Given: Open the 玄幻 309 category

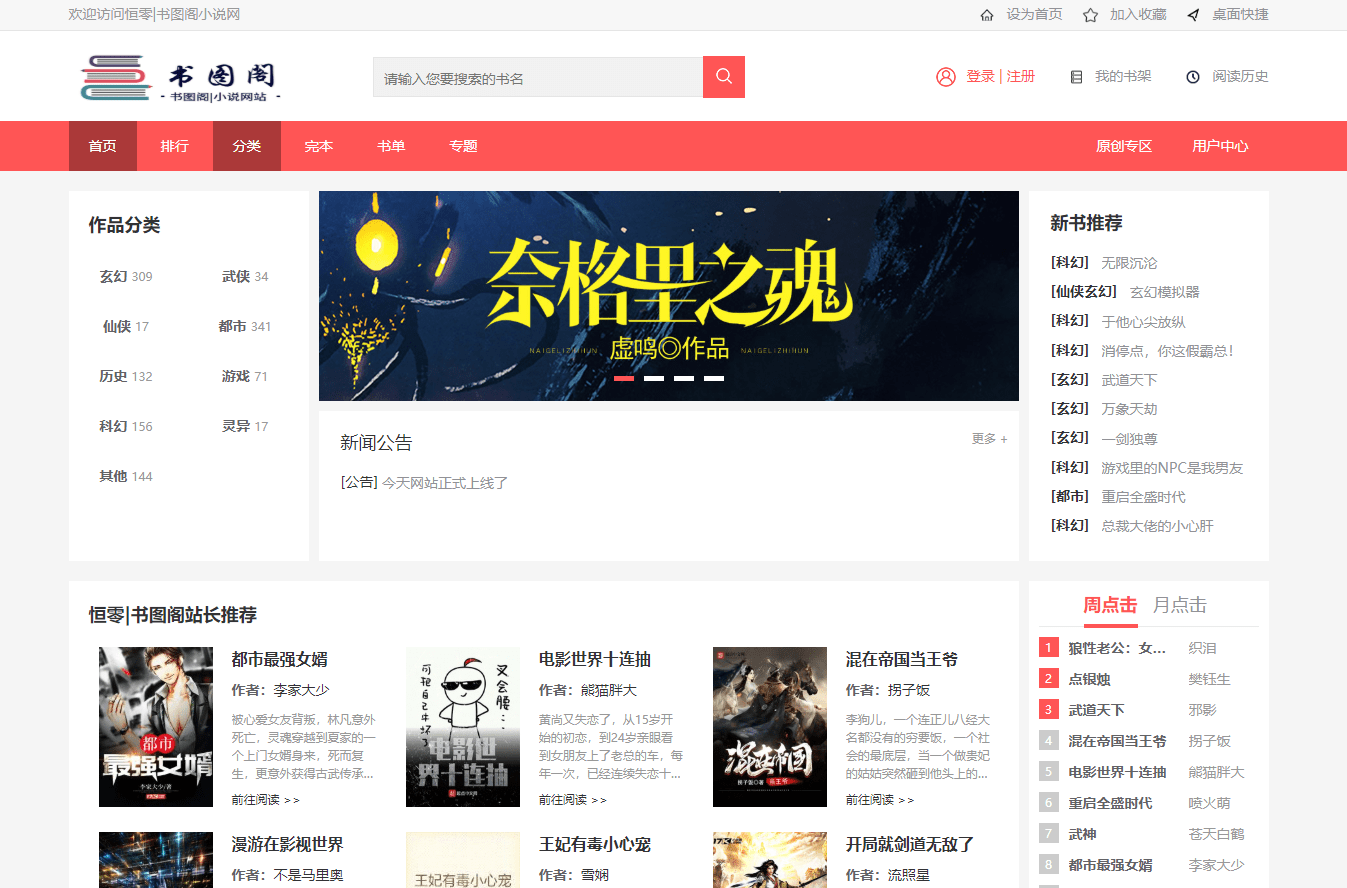Looking at the screenshot, I should [126, 277].
